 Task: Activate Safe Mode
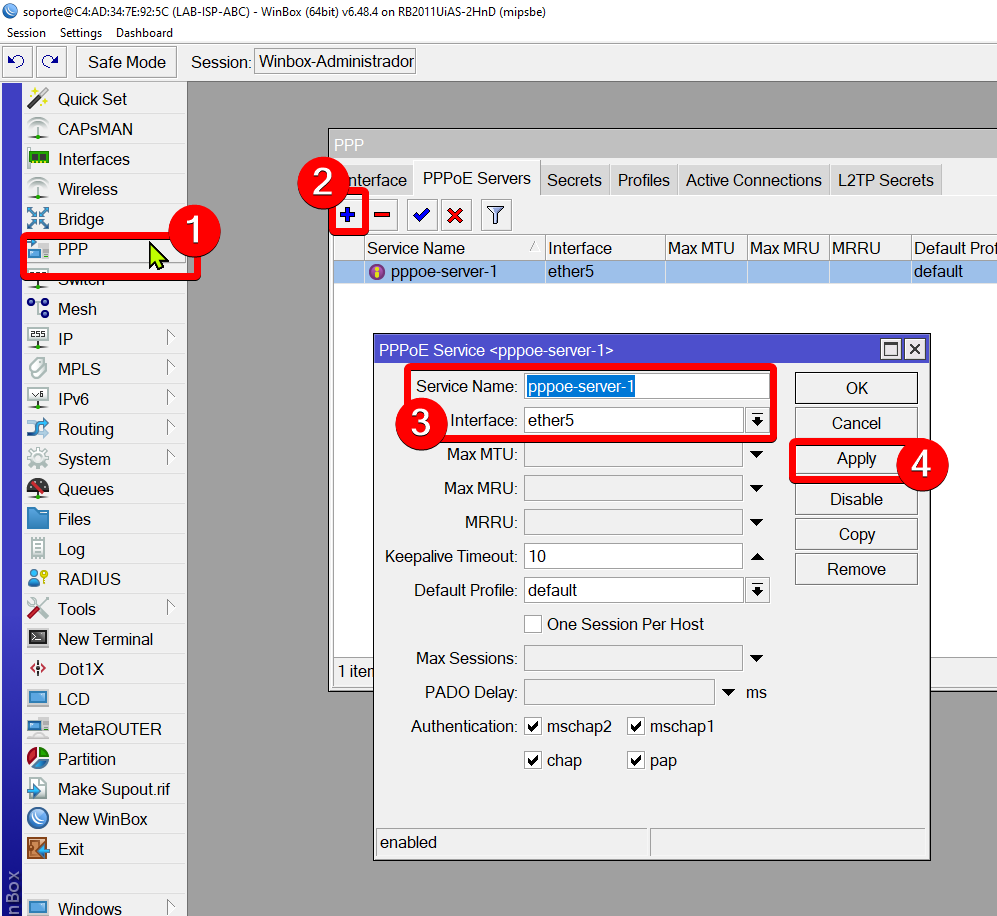tap(125, 61)
